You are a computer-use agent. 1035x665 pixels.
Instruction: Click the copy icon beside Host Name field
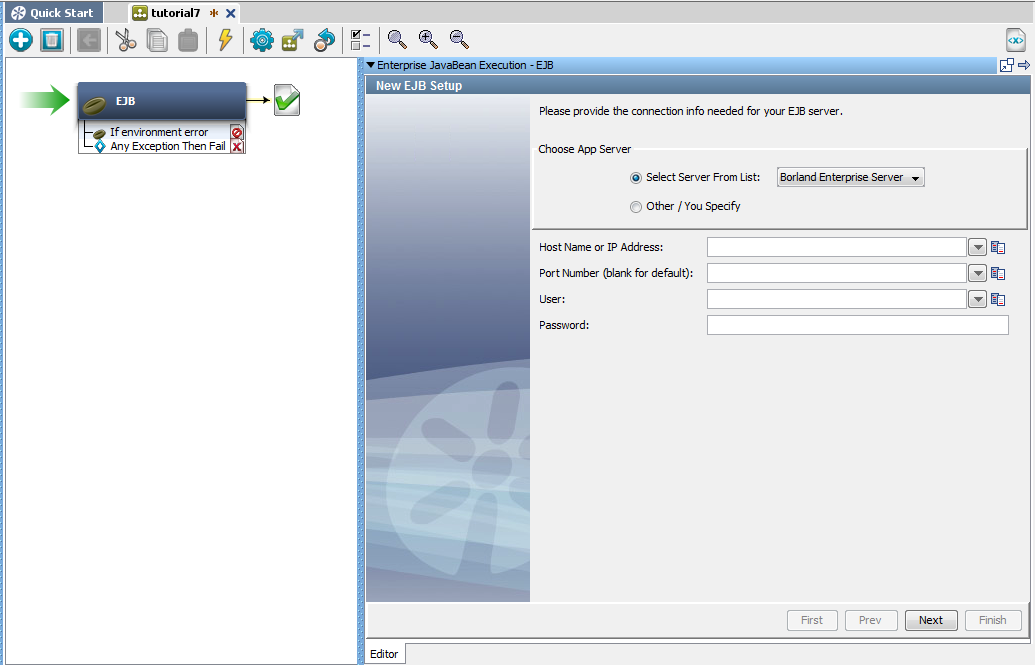997,246
